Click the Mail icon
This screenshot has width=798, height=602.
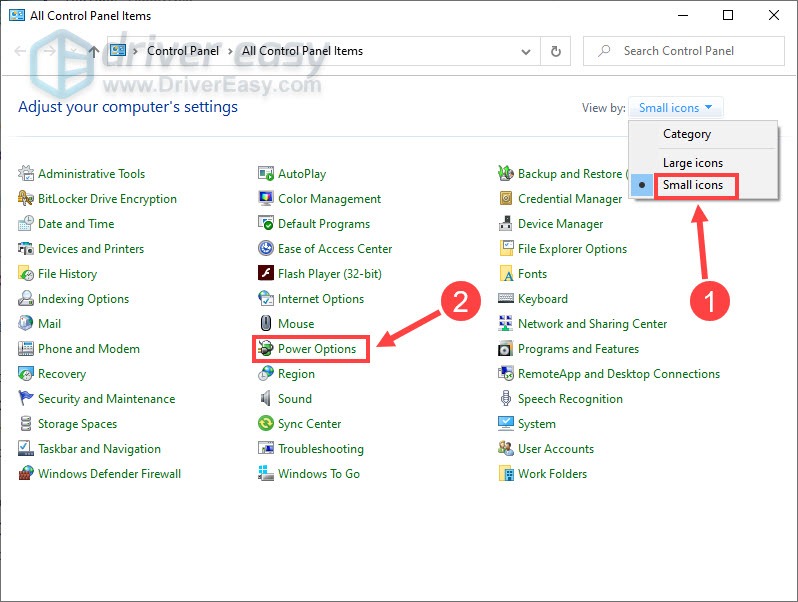(26, 323)
